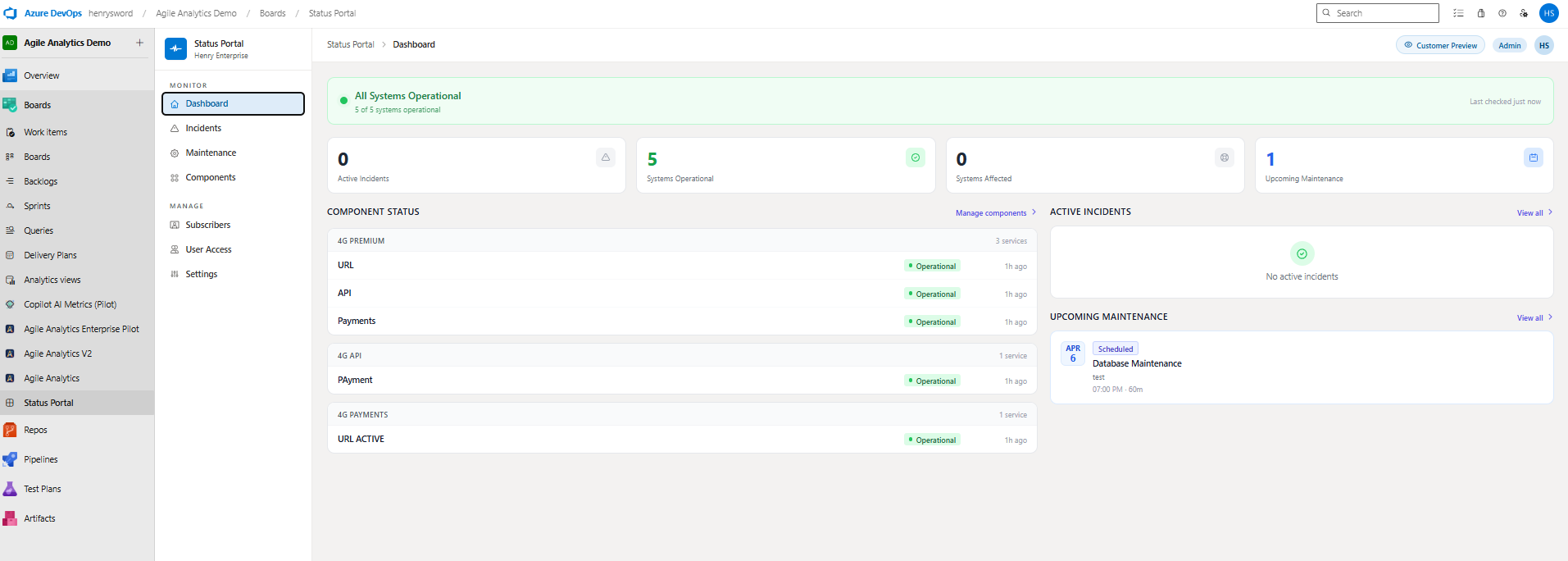Click View all for Upcoming Maintenance
The height and width of the screenshot is (561, 1568).
pyautogui.click(x=1534, y=317)
